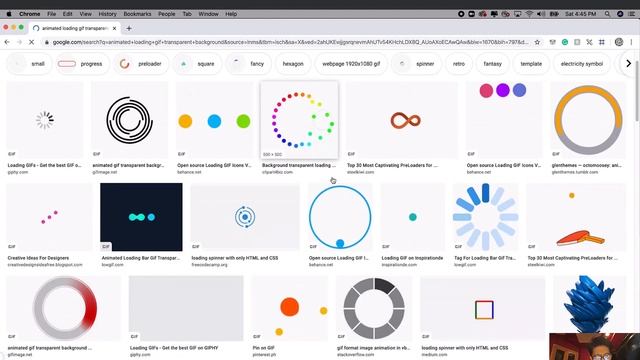The image size is (640, 360).
Task: Click the browser forward arrow
Action: tap(19, 42)
